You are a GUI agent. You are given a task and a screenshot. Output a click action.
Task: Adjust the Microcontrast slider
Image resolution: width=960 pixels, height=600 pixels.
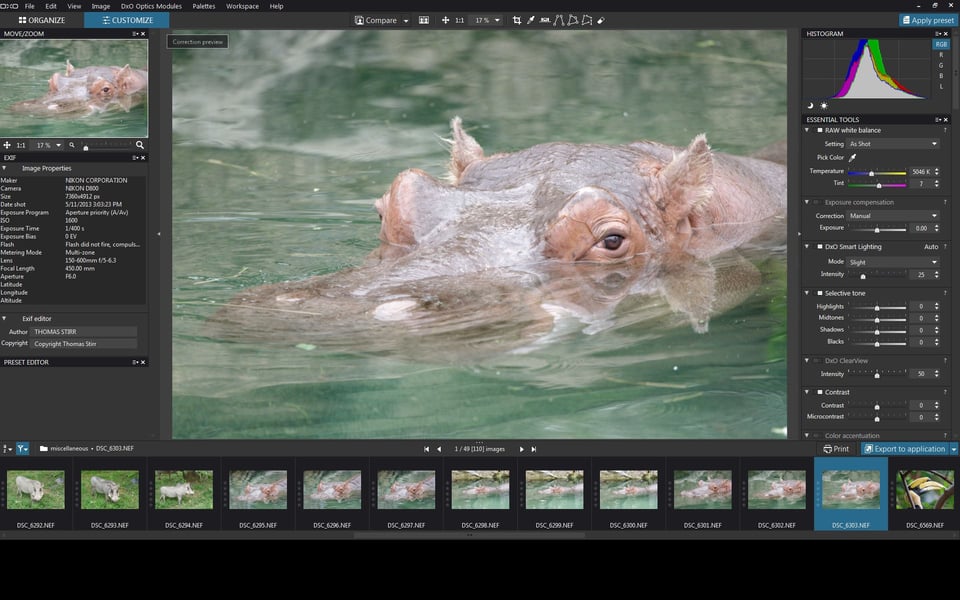877,419
